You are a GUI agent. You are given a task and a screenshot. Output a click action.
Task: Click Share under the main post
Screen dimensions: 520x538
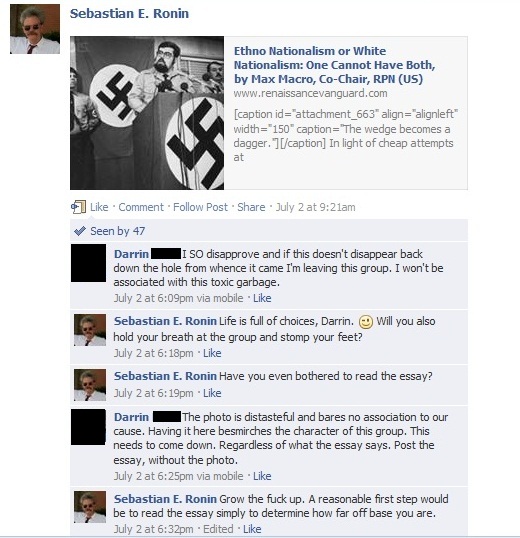(x=251, y=207)
